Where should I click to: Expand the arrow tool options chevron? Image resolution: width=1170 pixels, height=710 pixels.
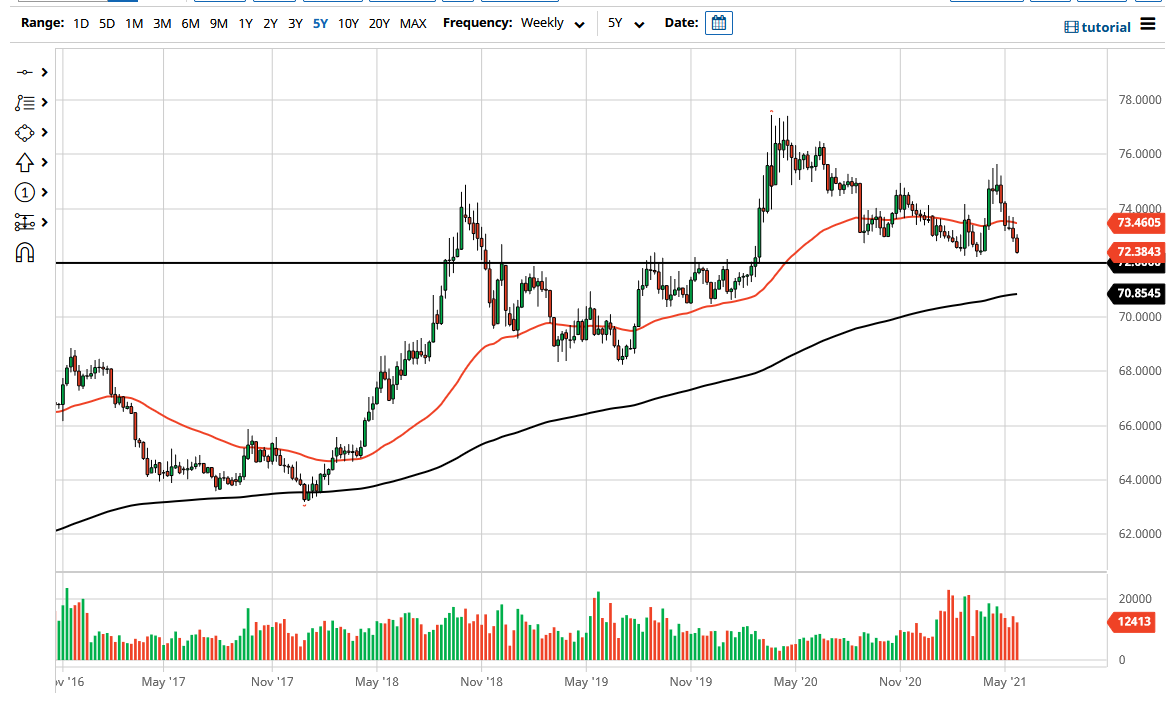click(44, 162)
